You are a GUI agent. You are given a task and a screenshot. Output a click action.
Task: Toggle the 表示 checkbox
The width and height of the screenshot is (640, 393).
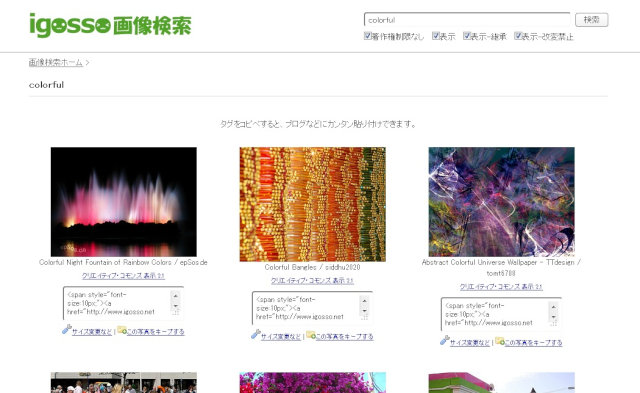point(436,36)
